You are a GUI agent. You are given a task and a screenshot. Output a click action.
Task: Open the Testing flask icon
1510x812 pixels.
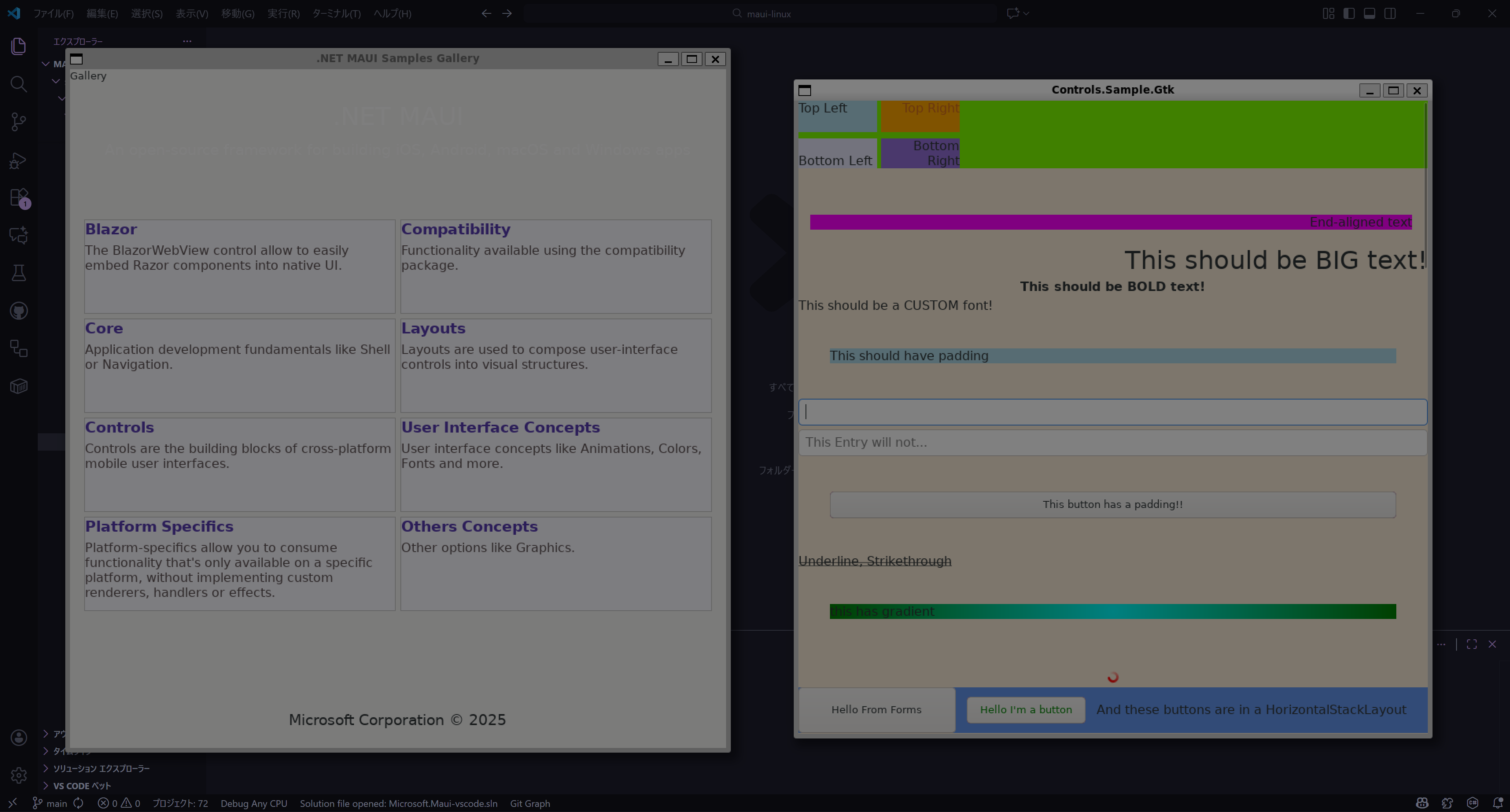(x=19, y=273)
